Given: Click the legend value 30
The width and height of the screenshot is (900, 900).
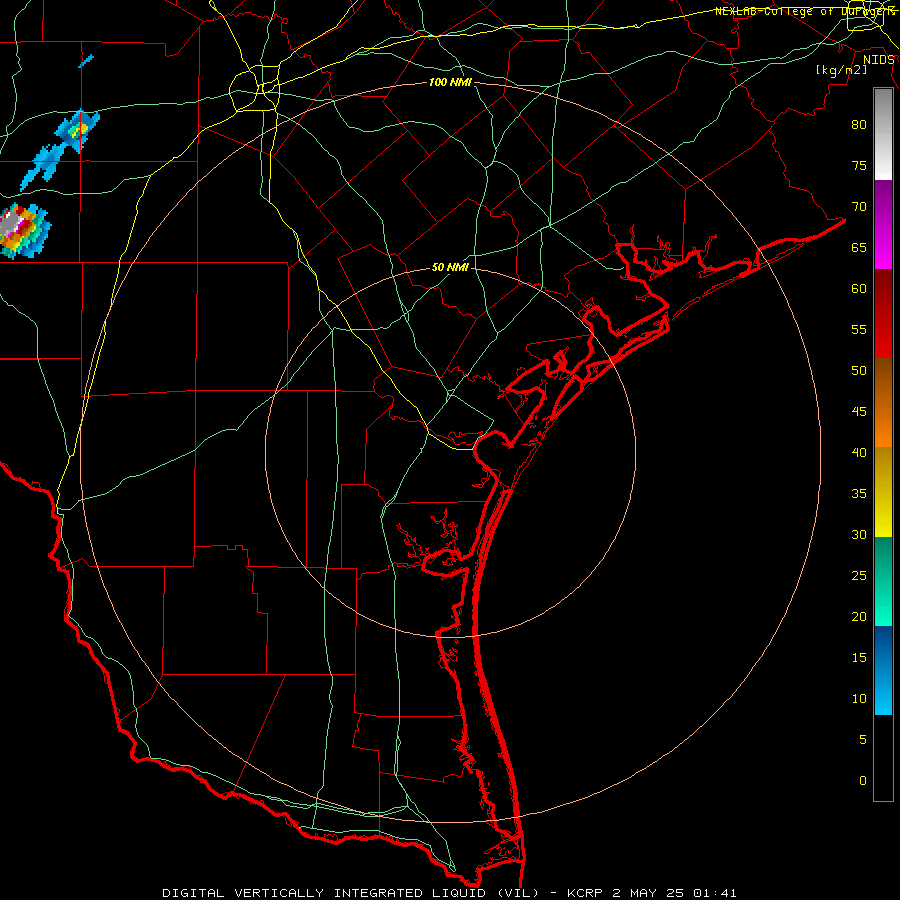Looking at the screenshot, I should (859, 534).
